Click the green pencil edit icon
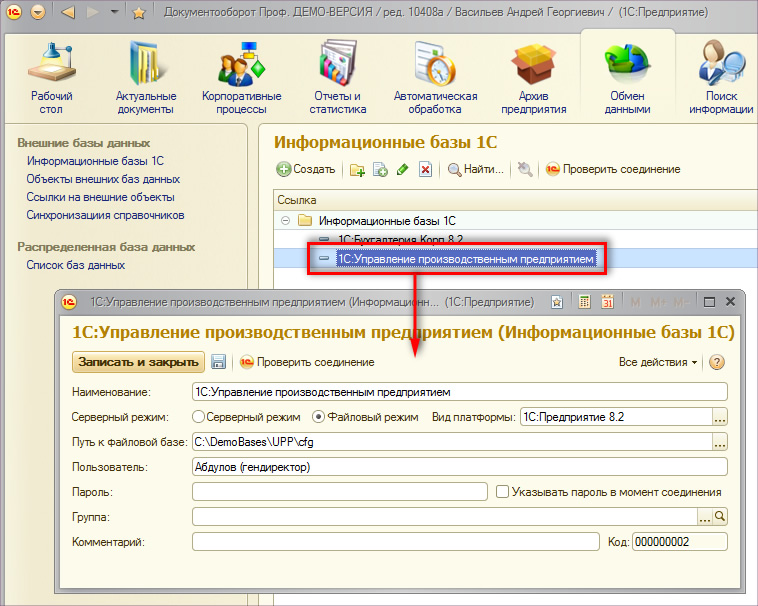 [x=402, y=170]
